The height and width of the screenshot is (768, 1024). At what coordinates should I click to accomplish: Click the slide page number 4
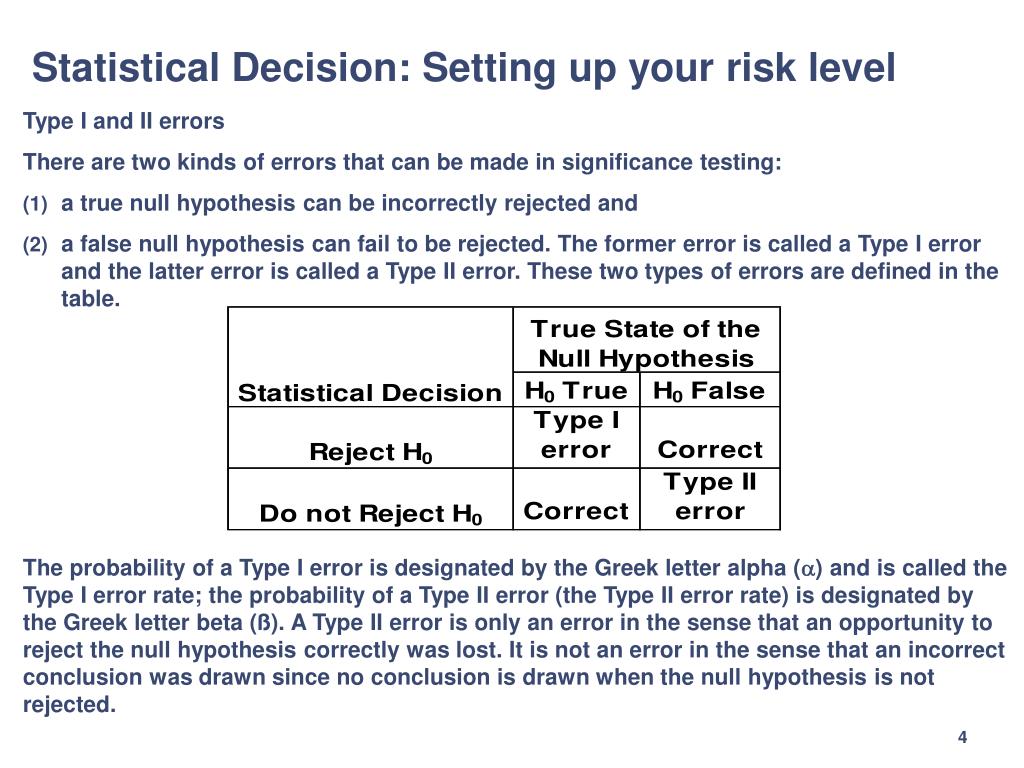point(962,738)
